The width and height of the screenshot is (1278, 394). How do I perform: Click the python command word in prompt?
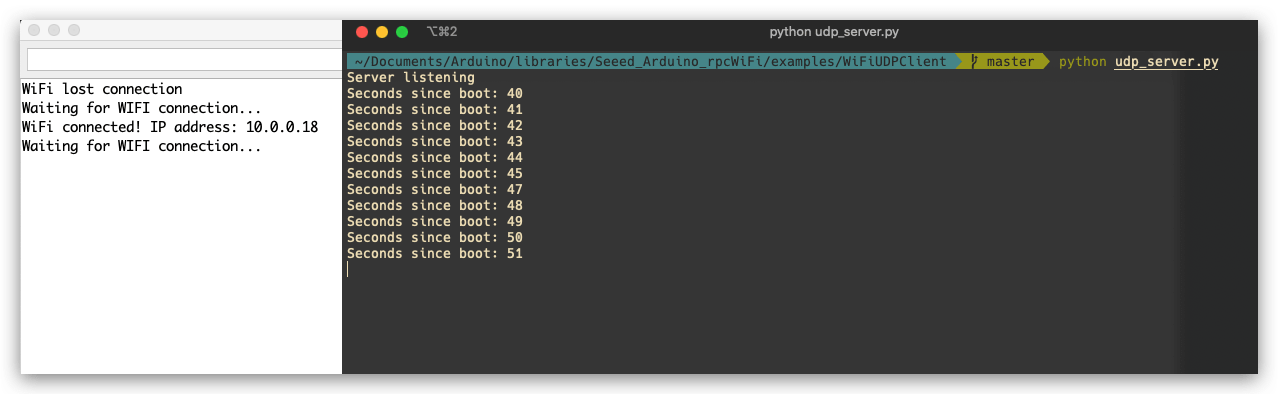[x=1083, y=62]
